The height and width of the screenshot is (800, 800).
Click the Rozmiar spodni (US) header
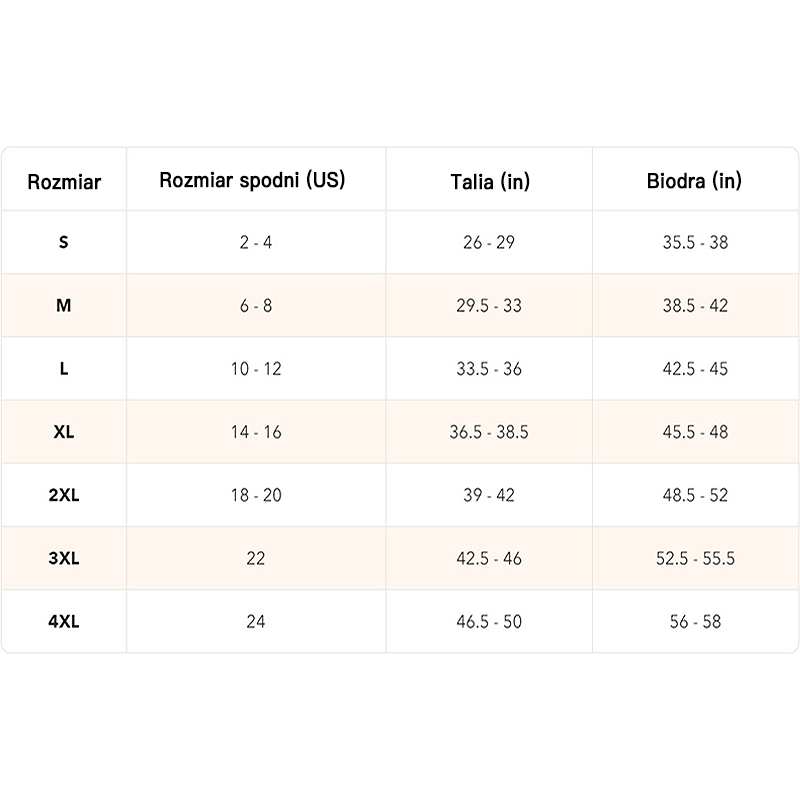[x=252, y=181]
